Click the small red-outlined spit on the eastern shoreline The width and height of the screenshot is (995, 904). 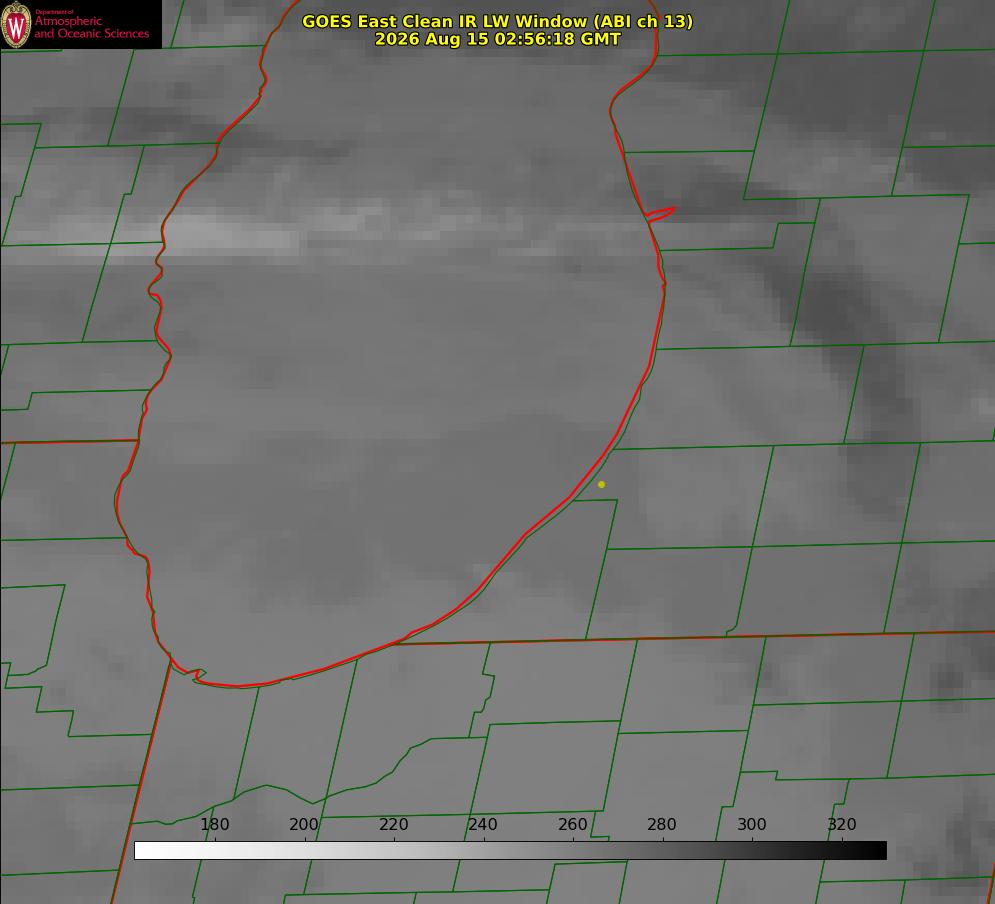coord(660,213)
